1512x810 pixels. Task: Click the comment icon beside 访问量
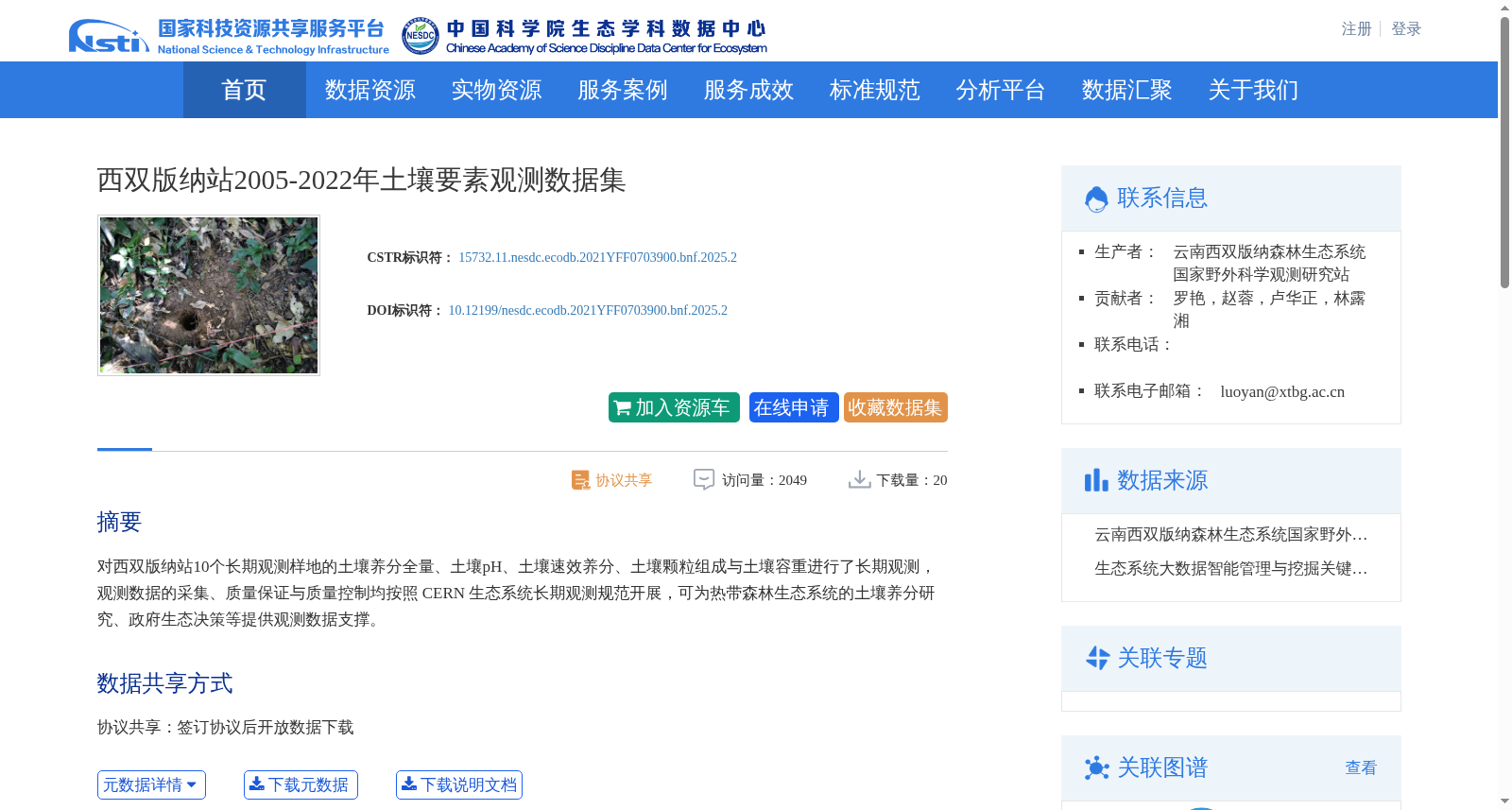coord(704,479)
